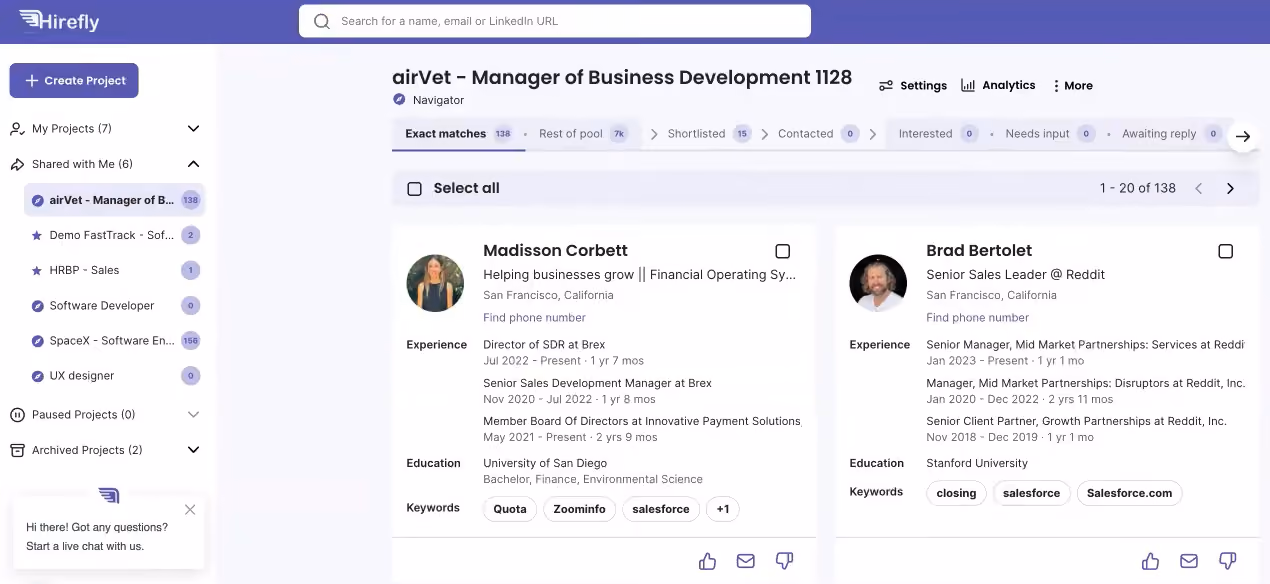Go to previous page of candidates
This screenshot has width=1270, height=584.
pyautogui.click(x=1198, y=188)
